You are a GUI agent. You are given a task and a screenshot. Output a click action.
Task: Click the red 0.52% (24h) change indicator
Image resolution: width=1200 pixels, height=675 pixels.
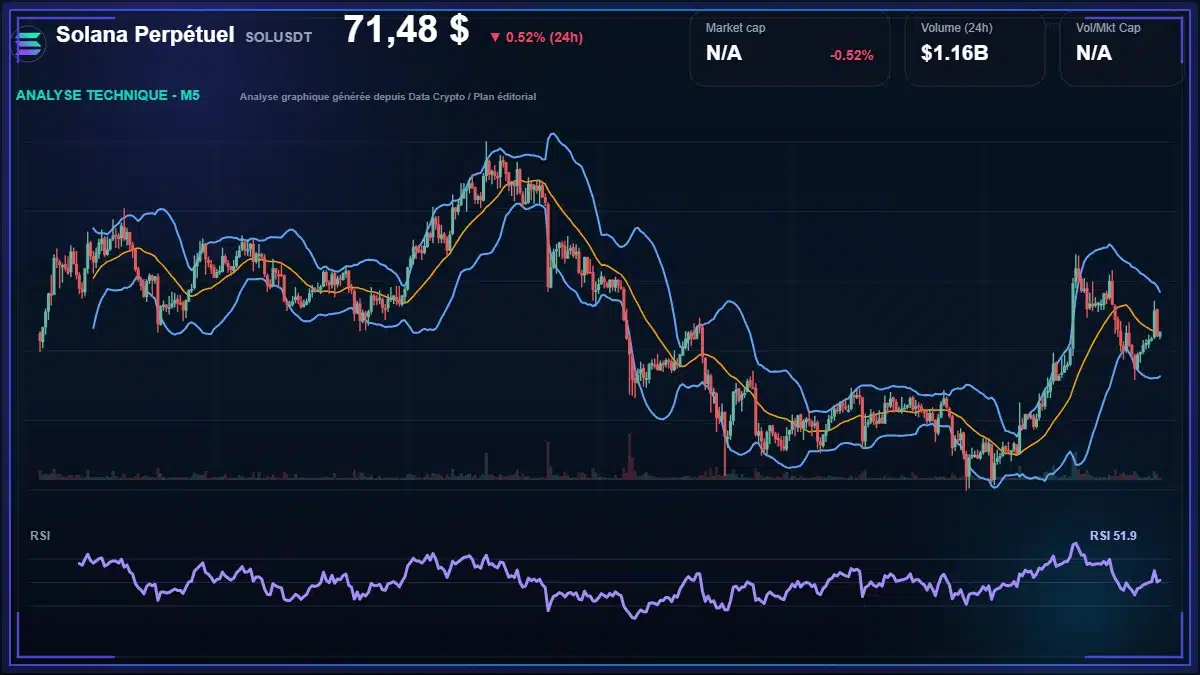(x=536, y=37)
